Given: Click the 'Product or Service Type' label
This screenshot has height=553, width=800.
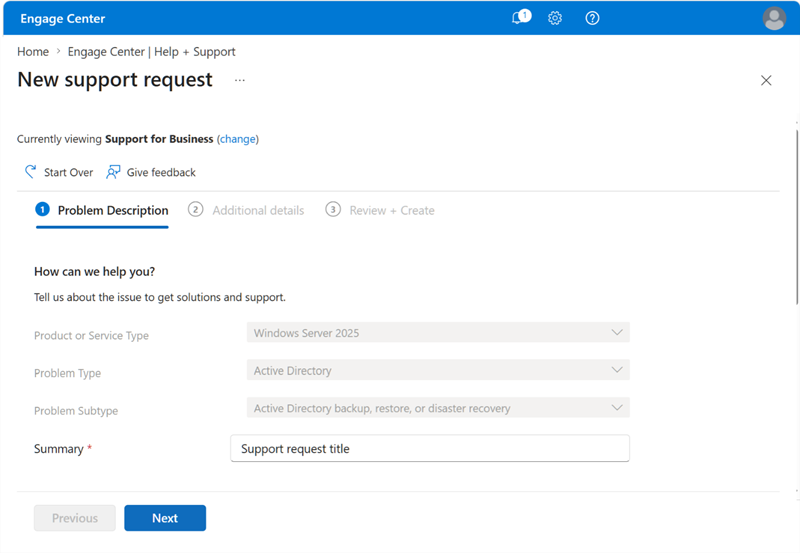Looking at the screenshot, I should coord(91,335).
